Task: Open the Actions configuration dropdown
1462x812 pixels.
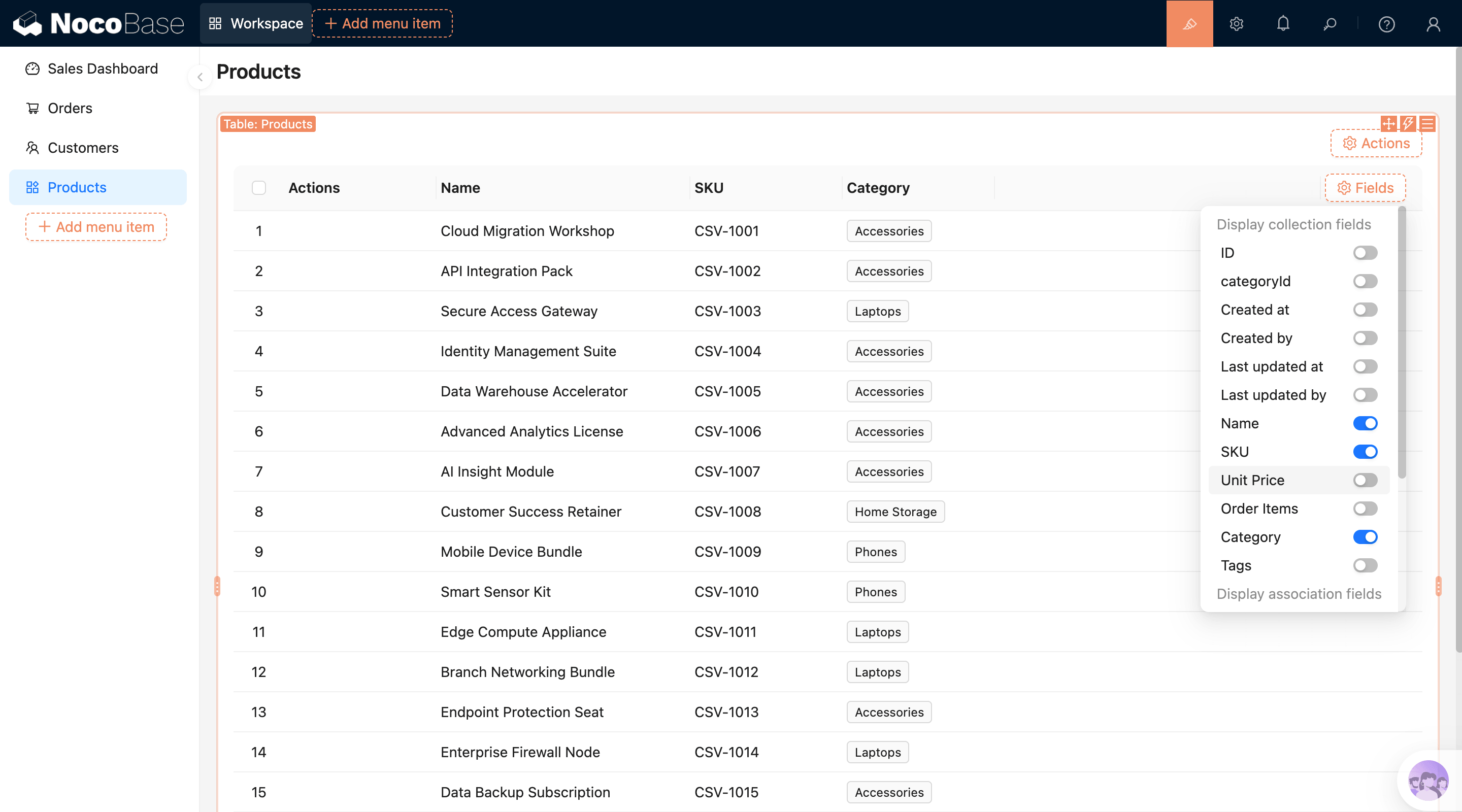Action: (x=1376, y=144)
